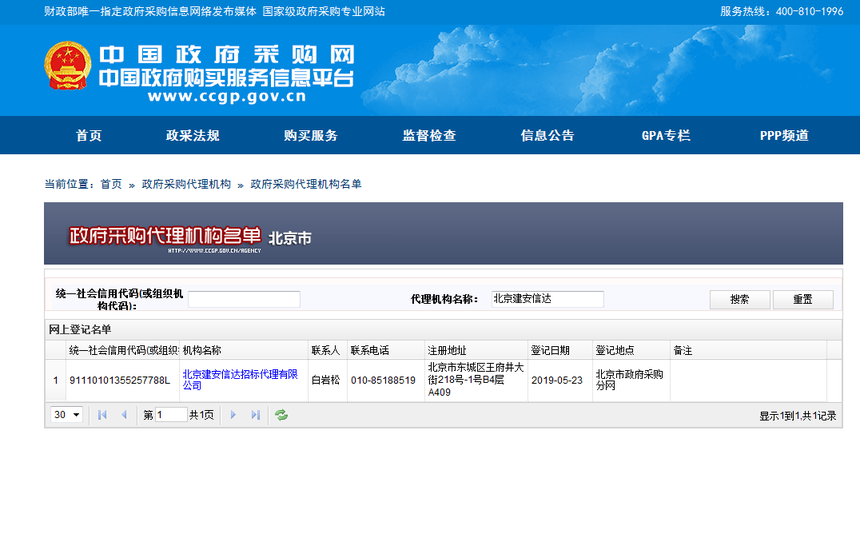Viewport: 860px width, 534px height.
Task: Open 首页 in the navigation bar
Action: coord(89,135)
